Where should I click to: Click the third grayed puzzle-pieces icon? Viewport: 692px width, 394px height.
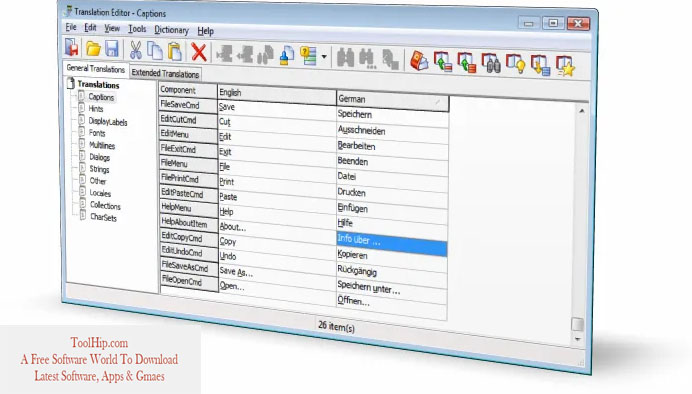click(265, 55)
